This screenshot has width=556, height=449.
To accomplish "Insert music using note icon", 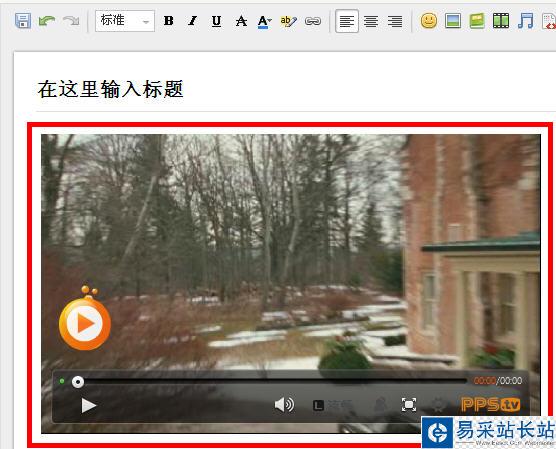I will pos(525,21).
